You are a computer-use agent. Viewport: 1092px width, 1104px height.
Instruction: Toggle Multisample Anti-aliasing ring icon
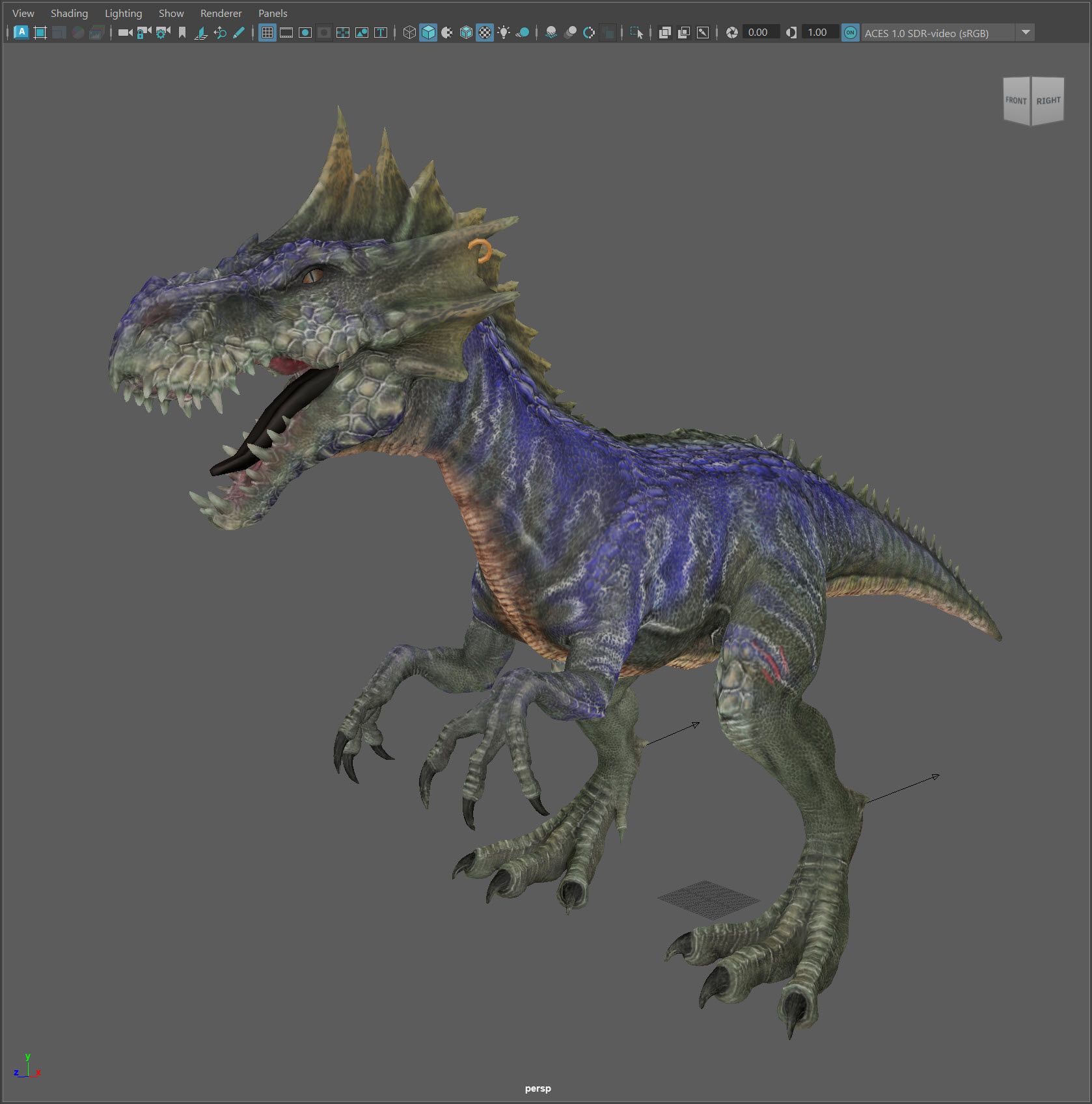click(x=589, y=33)
